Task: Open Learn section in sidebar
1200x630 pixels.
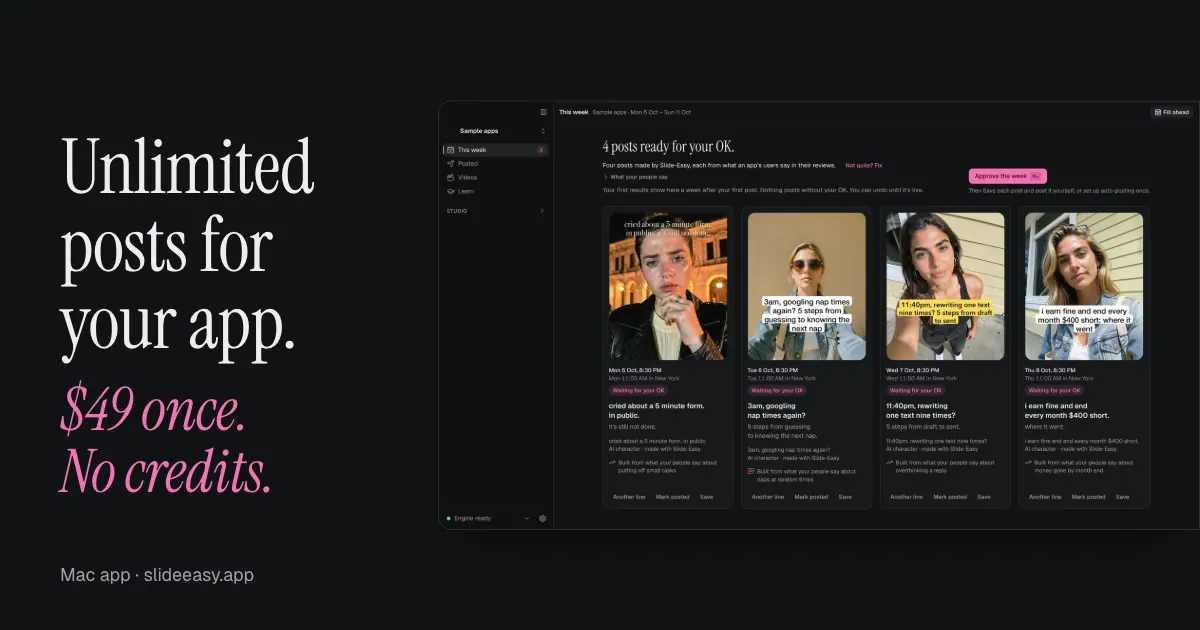Action: [496, 191]
